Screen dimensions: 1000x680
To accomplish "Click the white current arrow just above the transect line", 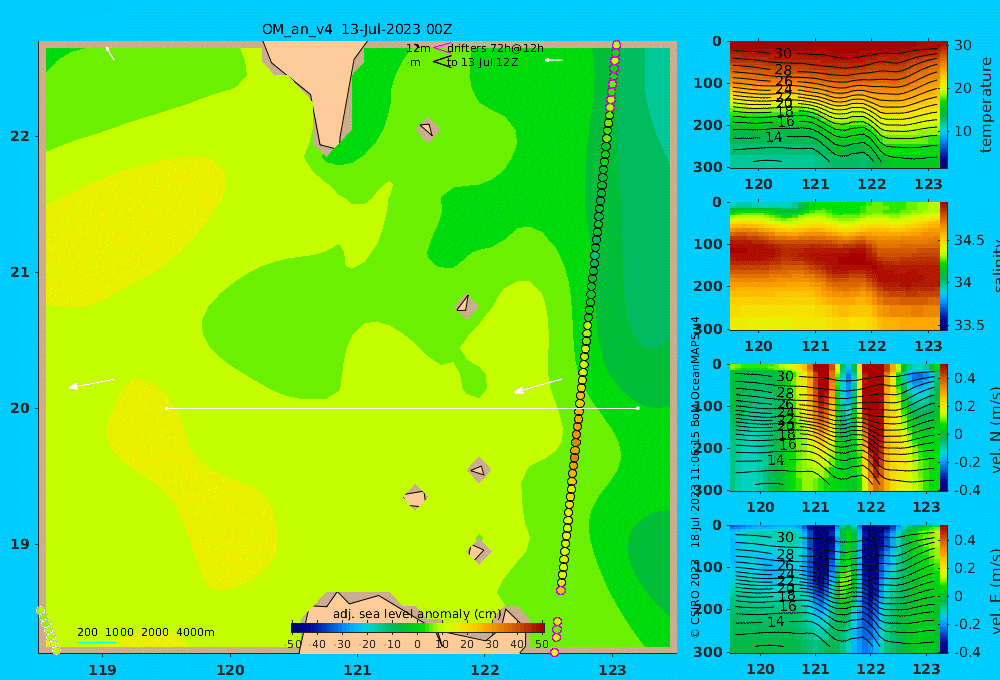I will point(538,386).
